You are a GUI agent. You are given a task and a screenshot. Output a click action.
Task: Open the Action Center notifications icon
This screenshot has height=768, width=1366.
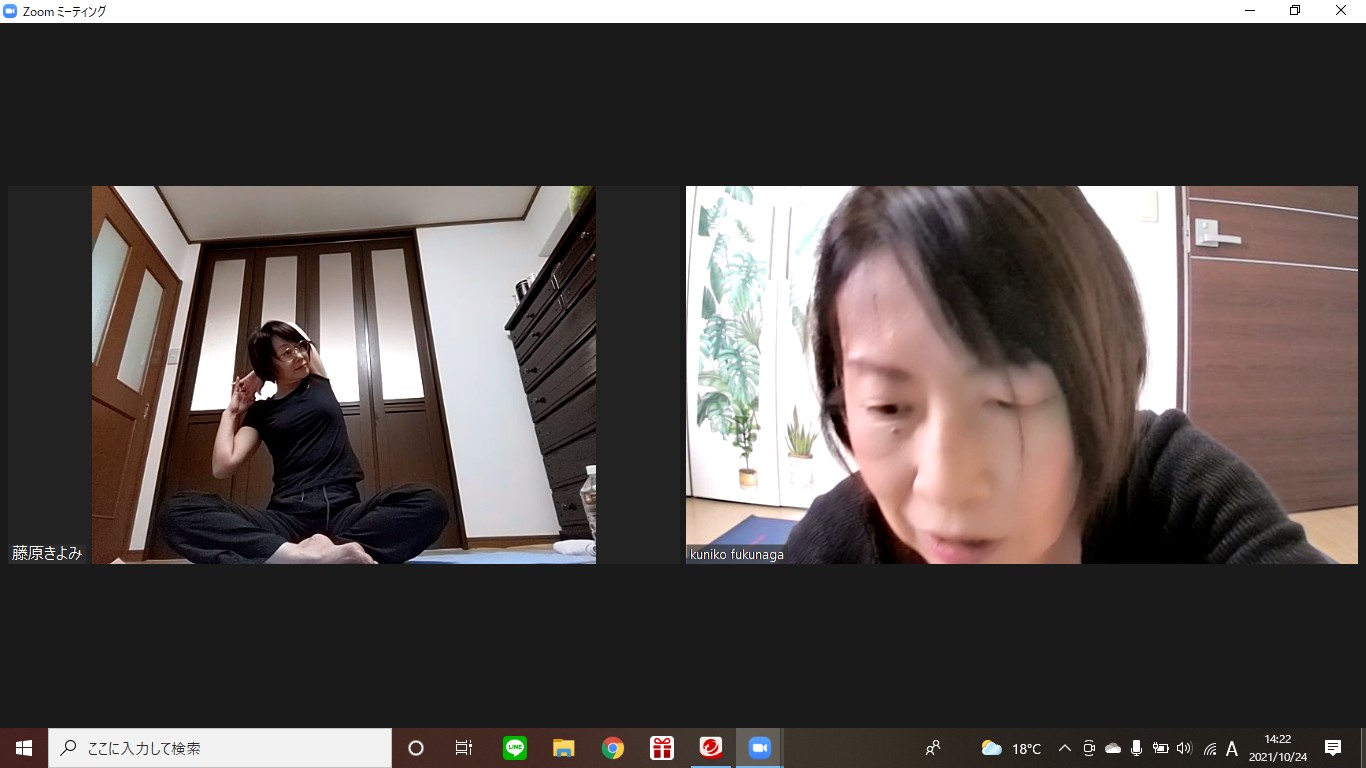pyautogui.click(x=1333, y=748)
